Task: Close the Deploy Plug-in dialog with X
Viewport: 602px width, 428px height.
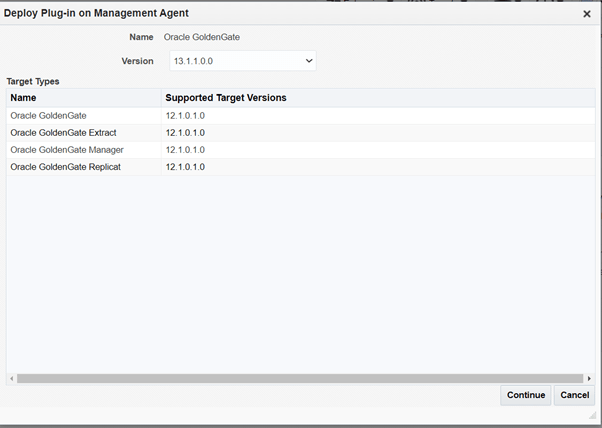Action: (x=587, y=14)
